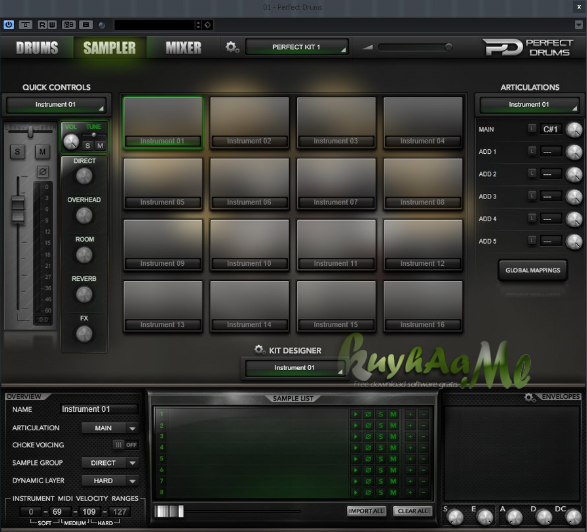Click the phase invert icon on channel strip
This screenshot has height=532, width=587.
tap(43, 172)
